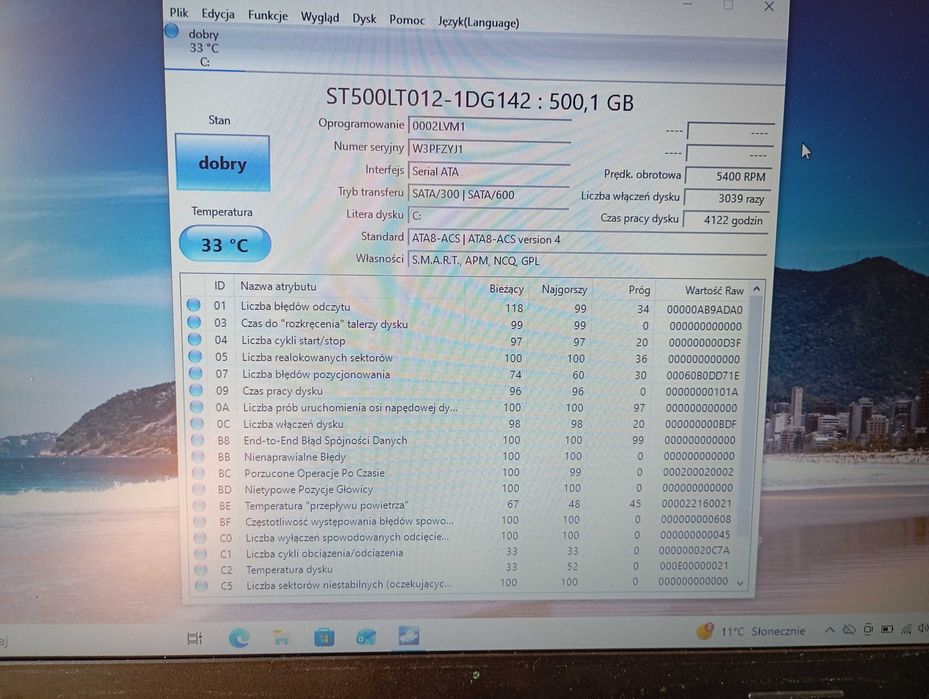Close the CrystalDiskInfo window
The image size is (929, 699).
pos(768,7)
